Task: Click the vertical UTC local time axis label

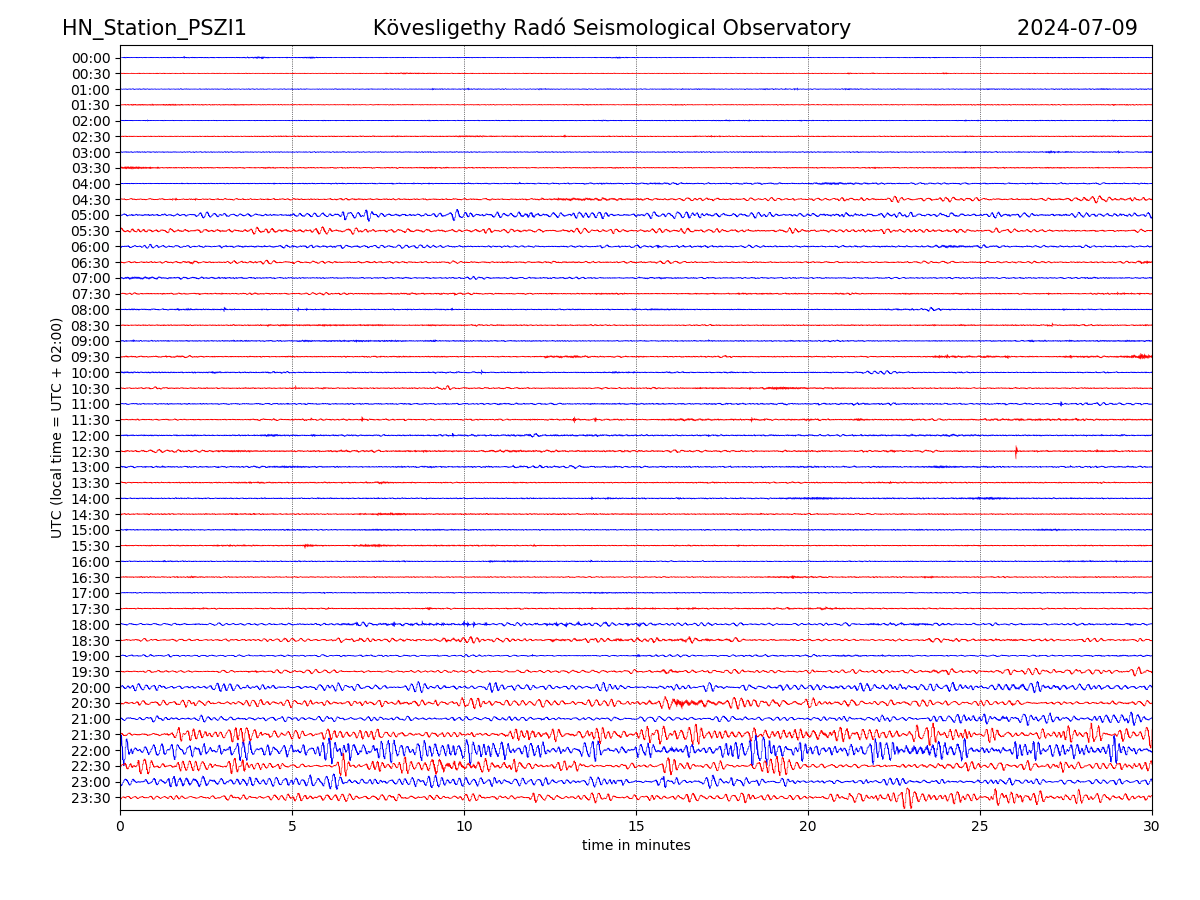Action: 58,428
